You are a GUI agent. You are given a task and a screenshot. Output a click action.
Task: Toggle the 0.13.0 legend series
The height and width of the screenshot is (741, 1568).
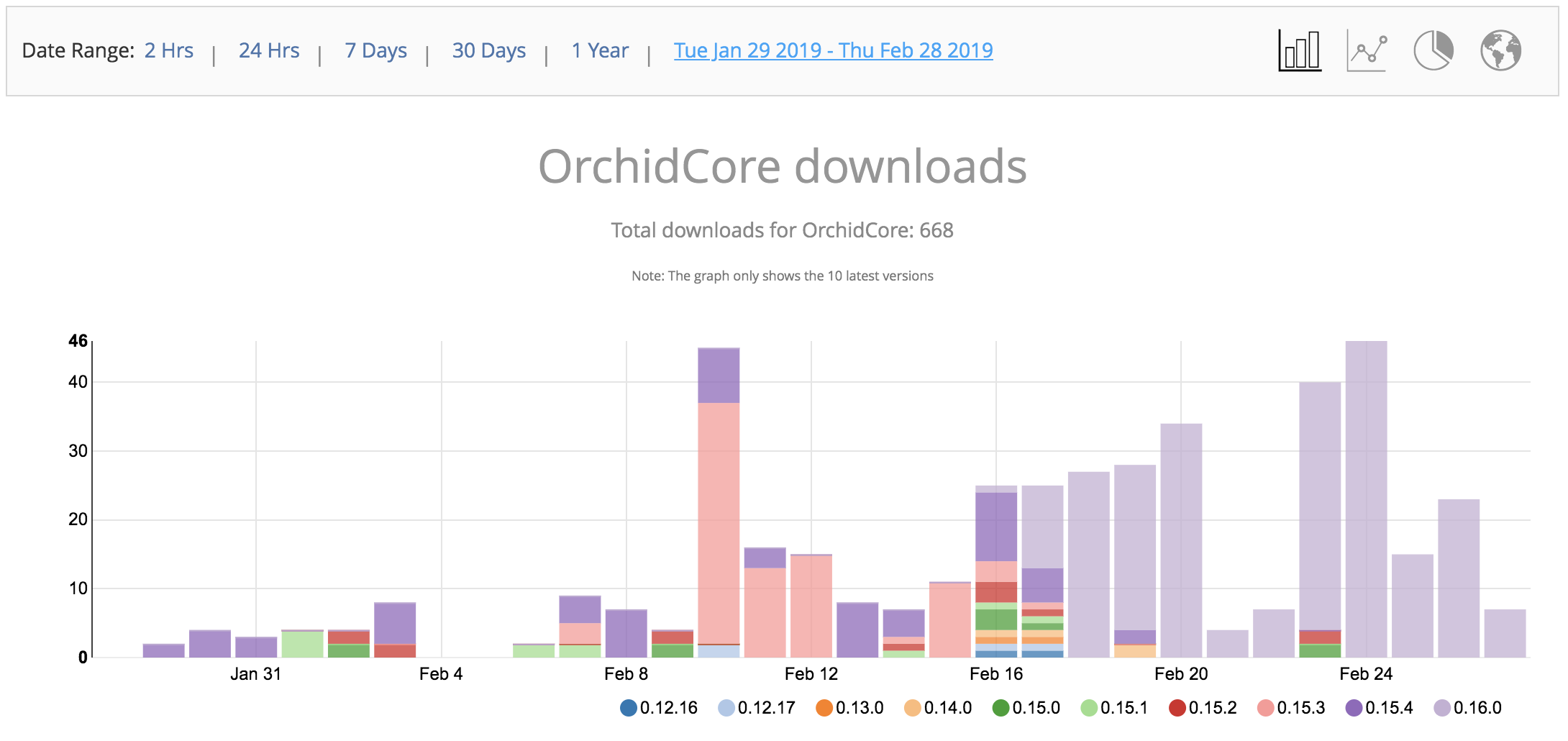[x=849, y=708]
